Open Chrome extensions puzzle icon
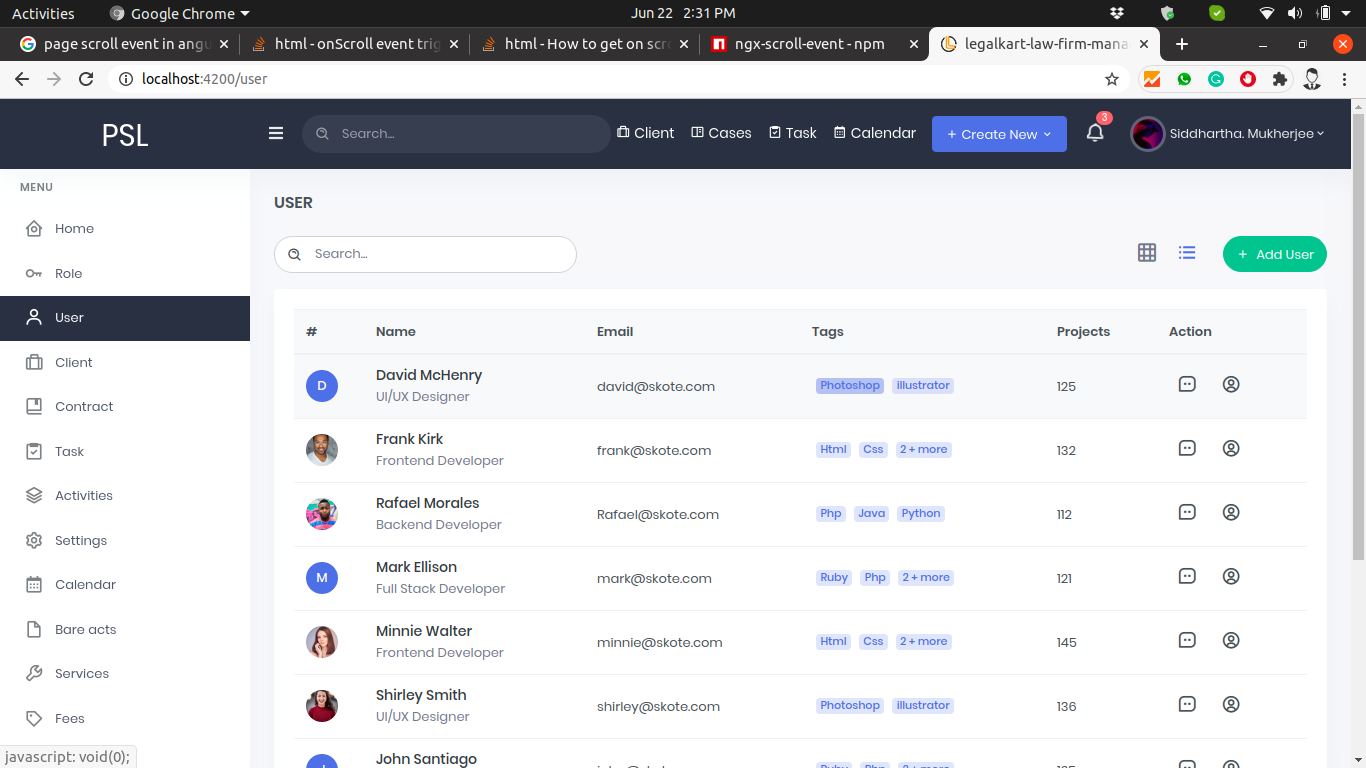The width and height of the screenshot is (1366, 768). [x=1279, y=79]
